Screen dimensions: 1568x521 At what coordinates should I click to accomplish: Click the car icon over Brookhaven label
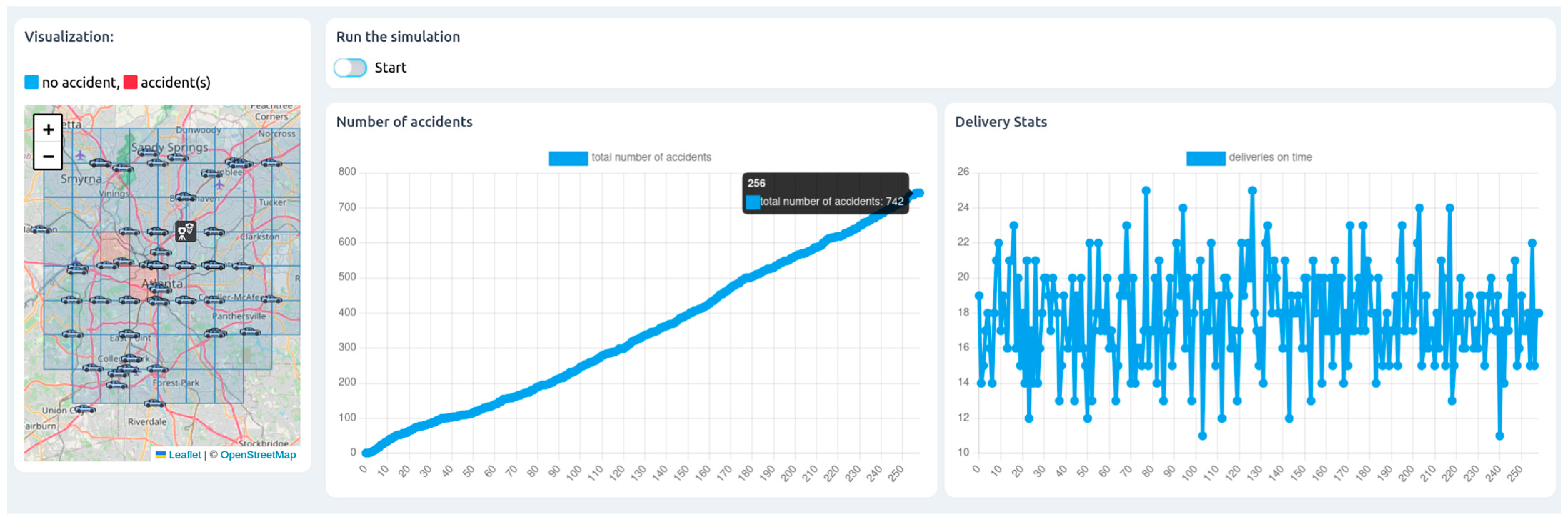[184, 197]
